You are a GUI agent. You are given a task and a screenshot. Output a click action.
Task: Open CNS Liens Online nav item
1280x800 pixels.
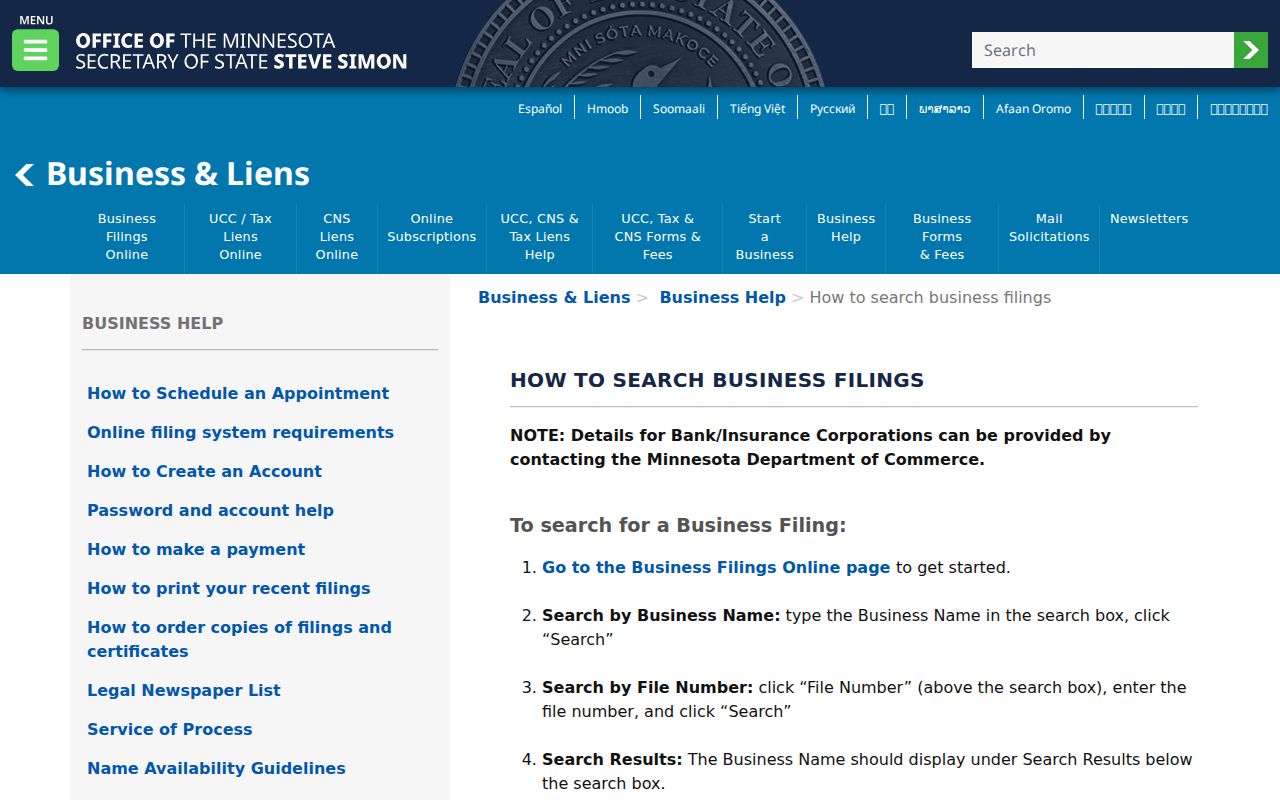click(x=337, y=237)
